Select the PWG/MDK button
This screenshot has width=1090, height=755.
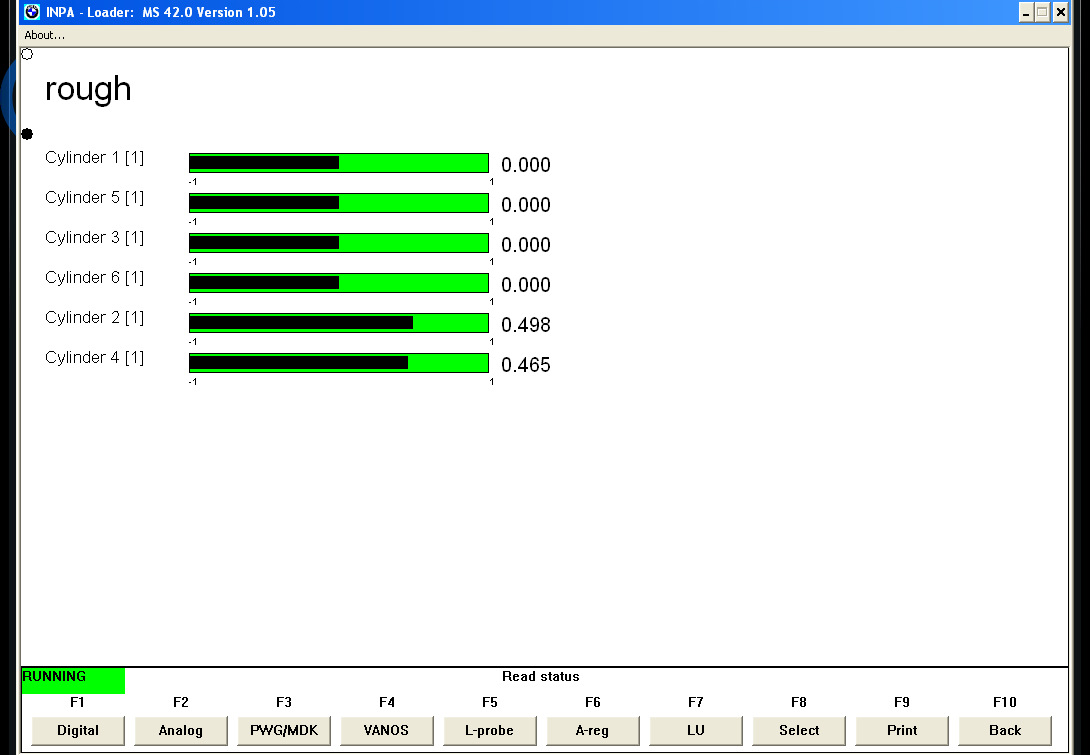(x=284, y=730)
